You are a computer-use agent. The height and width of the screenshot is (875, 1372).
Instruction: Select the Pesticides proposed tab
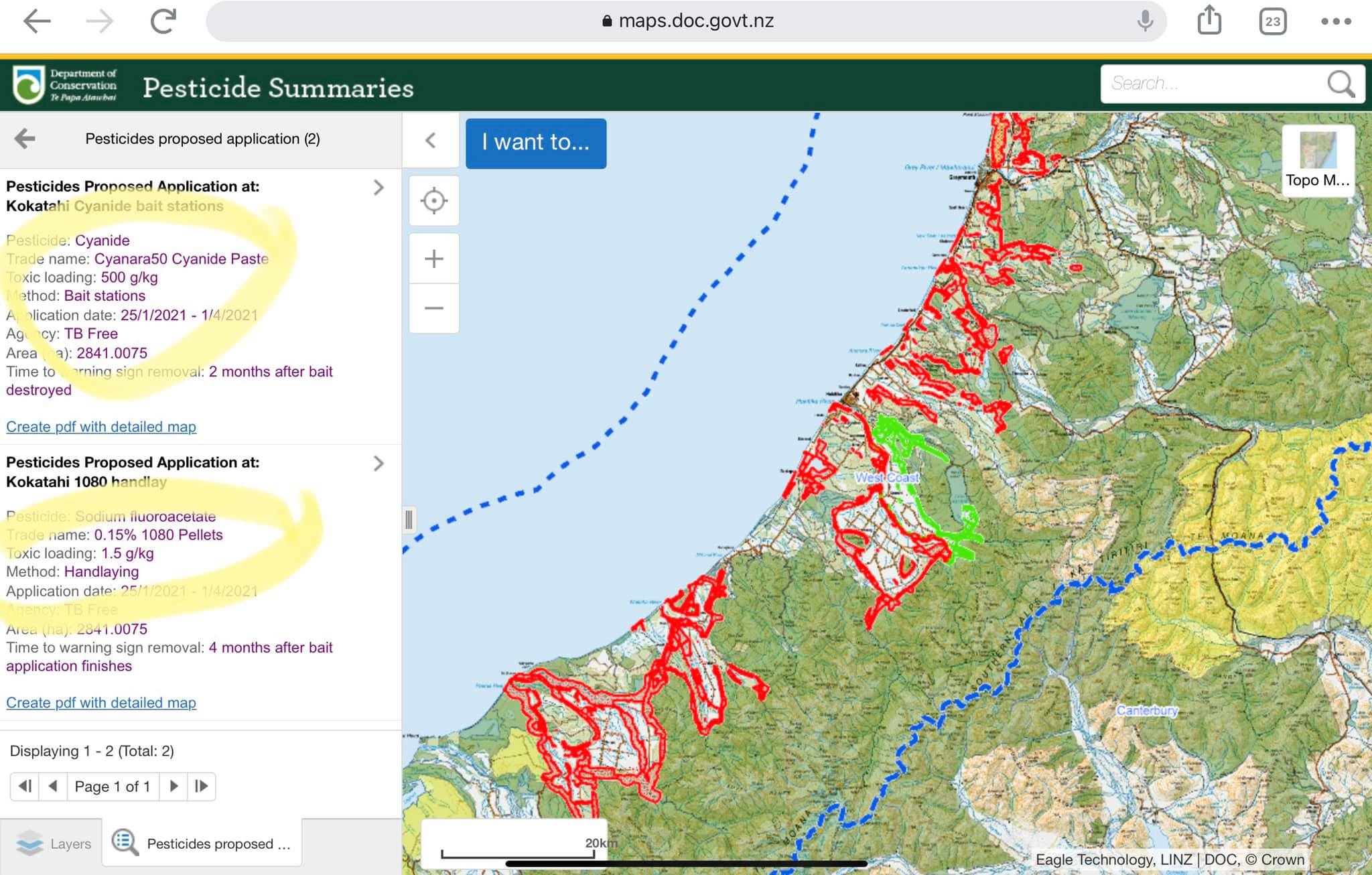point(202,844)
